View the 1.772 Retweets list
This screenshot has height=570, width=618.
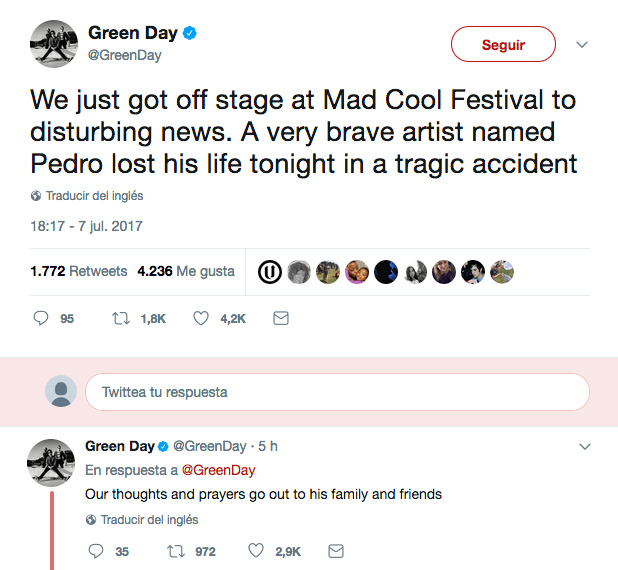pos(79,271)
